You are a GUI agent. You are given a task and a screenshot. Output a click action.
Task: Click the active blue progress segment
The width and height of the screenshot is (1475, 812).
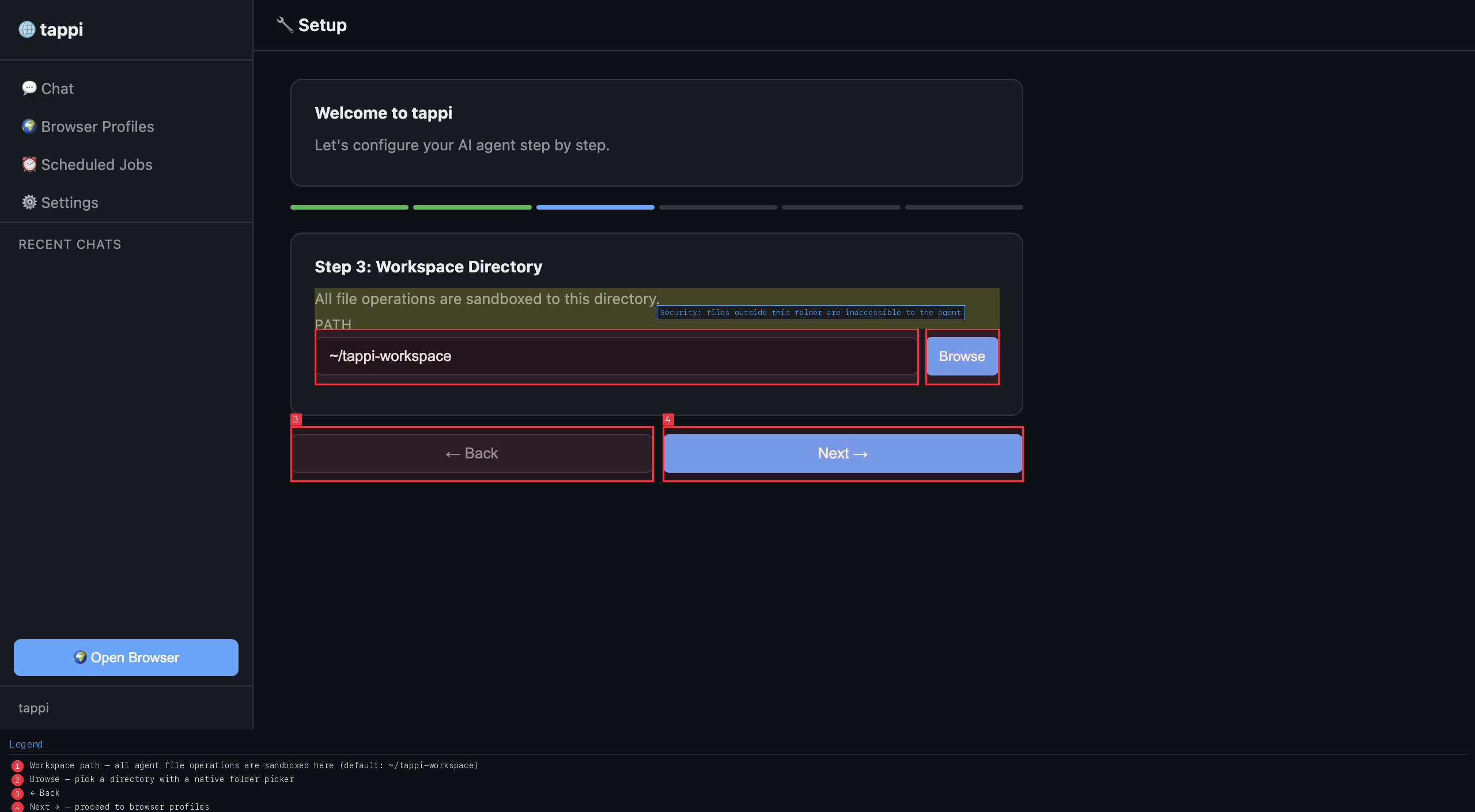point(595,207)
